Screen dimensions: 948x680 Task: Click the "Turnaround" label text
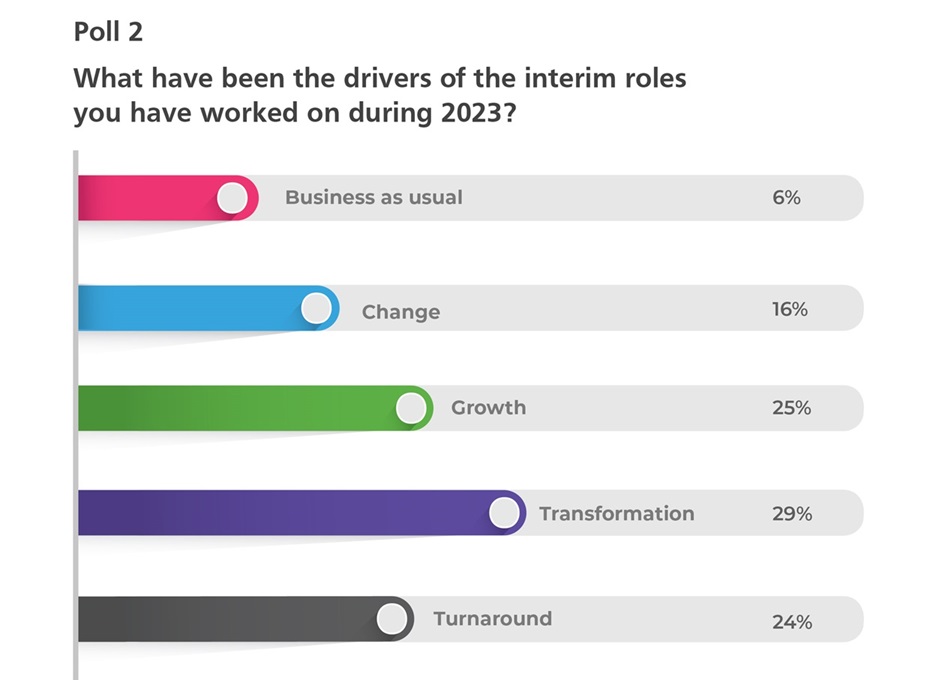click(x=492, y=618)
